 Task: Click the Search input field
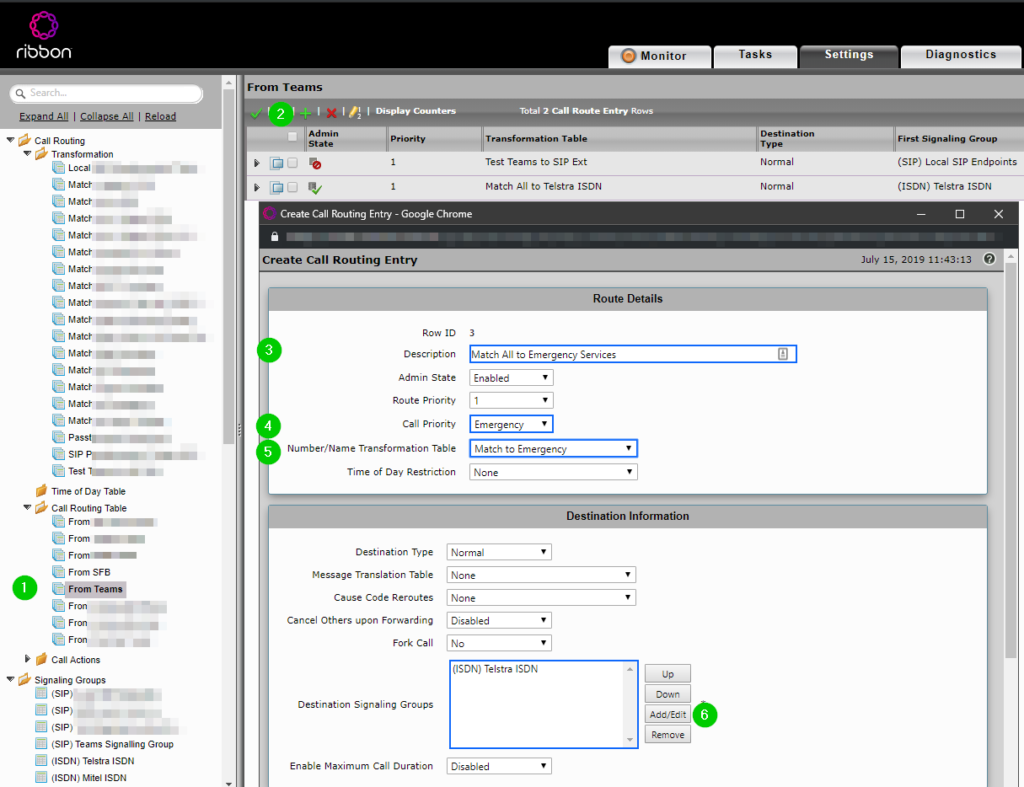pyautogui.click(x=106, y=93)
